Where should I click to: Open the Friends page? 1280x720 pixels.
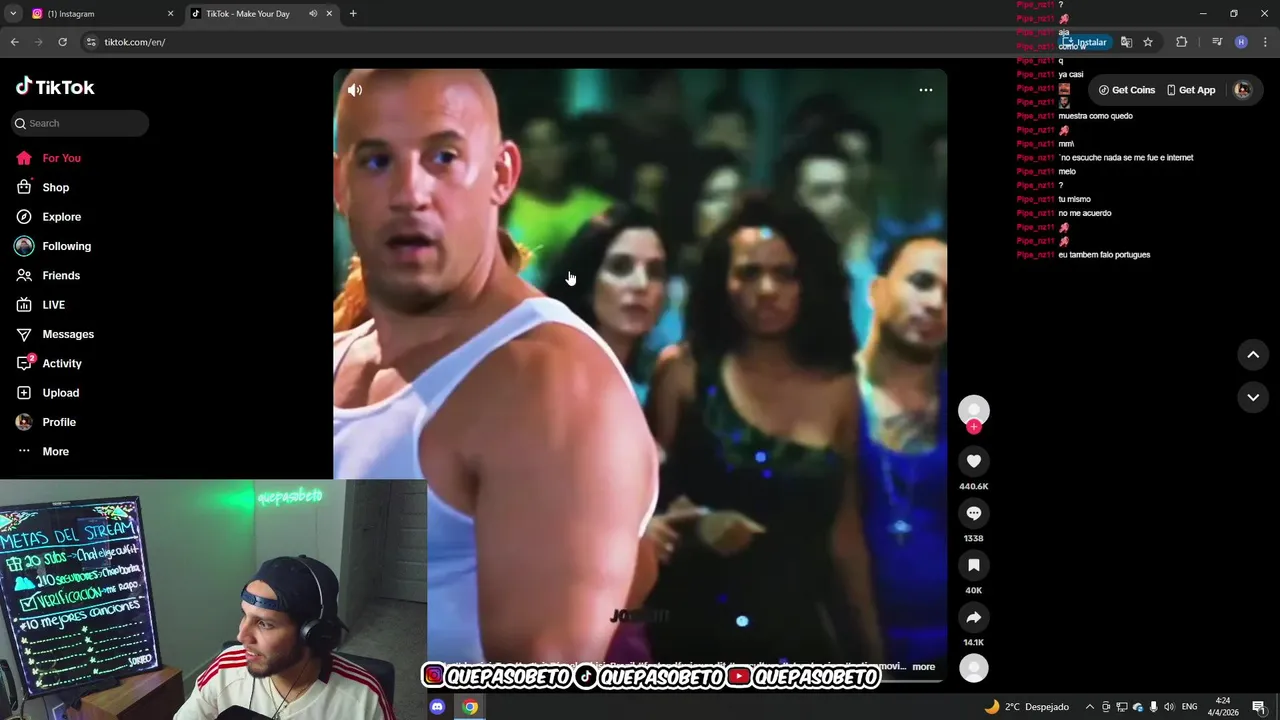tap(48, 275)
